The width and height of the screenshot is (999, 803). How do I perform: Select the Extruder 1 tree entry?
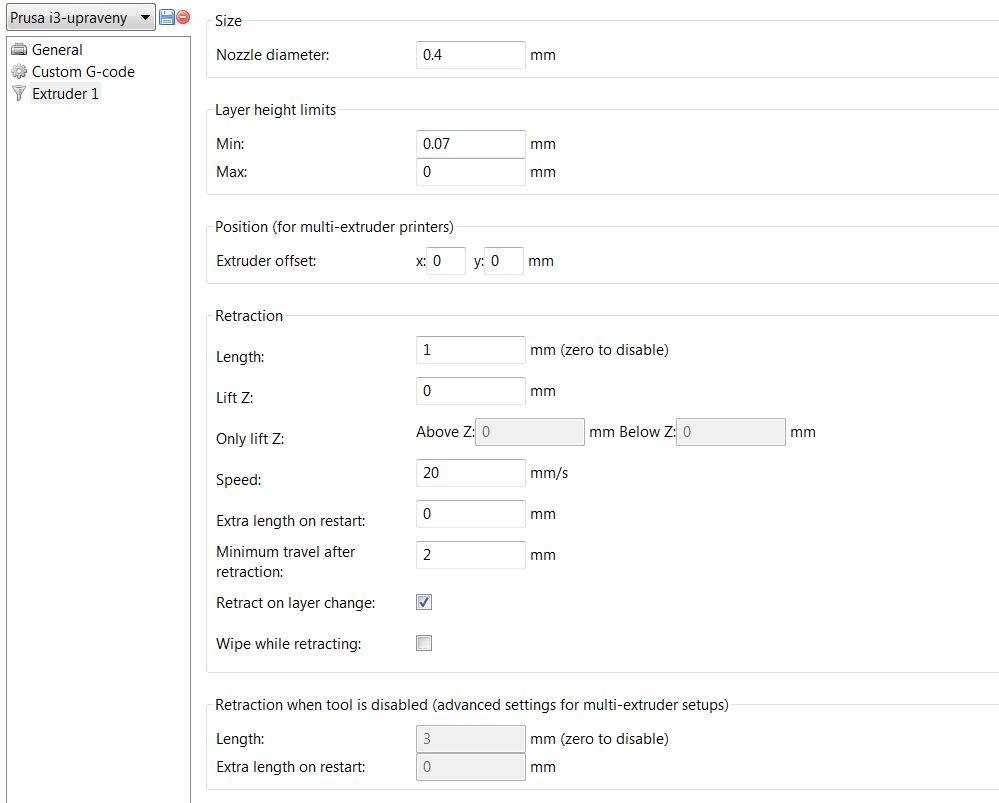tap(65, 94)
